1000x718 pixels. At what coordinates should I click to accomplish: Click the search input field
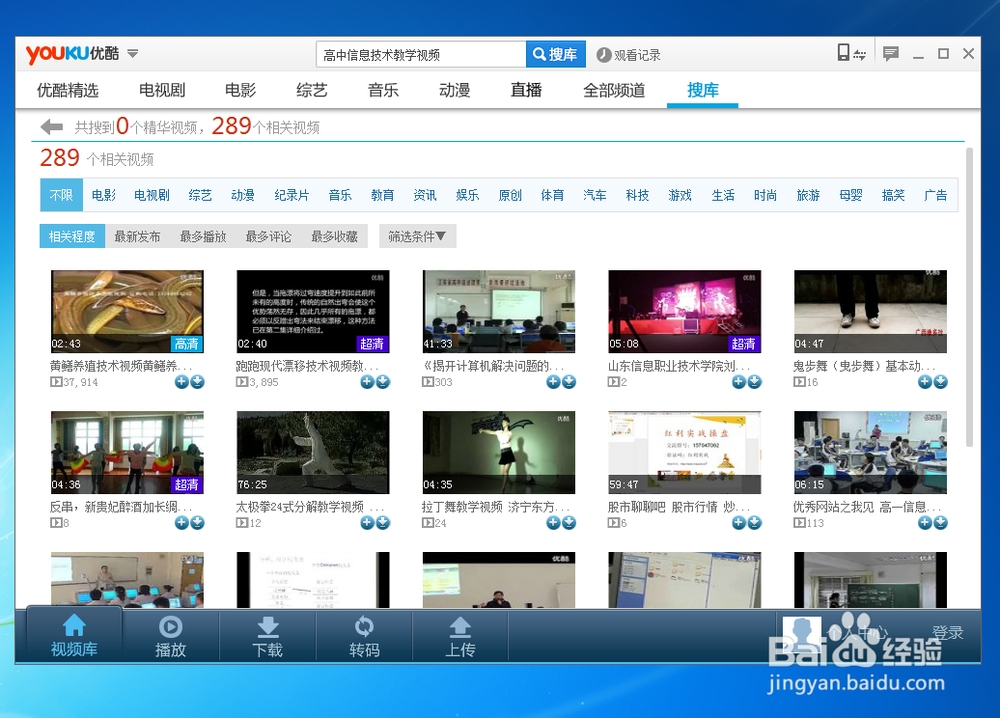(421, 55)
